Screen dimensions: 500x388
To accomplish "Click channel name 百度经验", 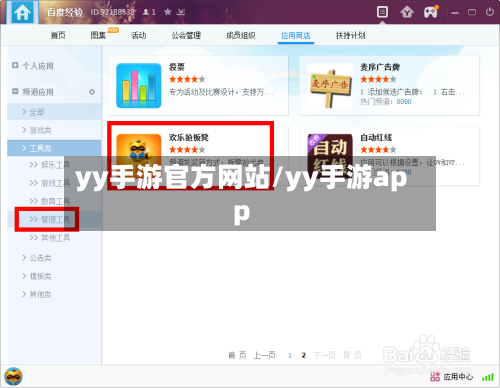I will coord(65,12).
